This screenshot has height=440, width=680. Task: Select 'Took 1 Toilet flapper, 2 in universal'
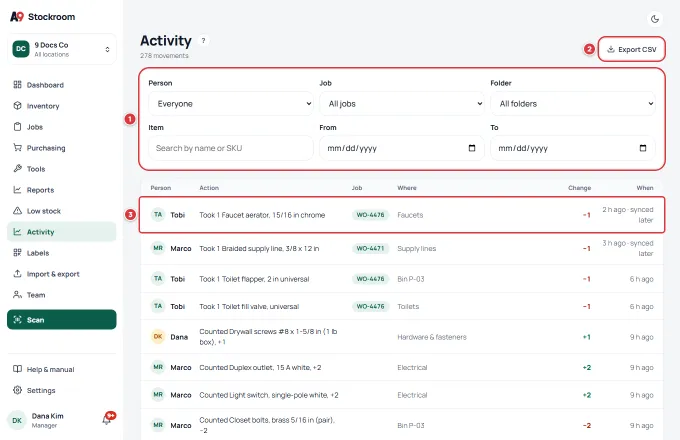pos(254,279)
